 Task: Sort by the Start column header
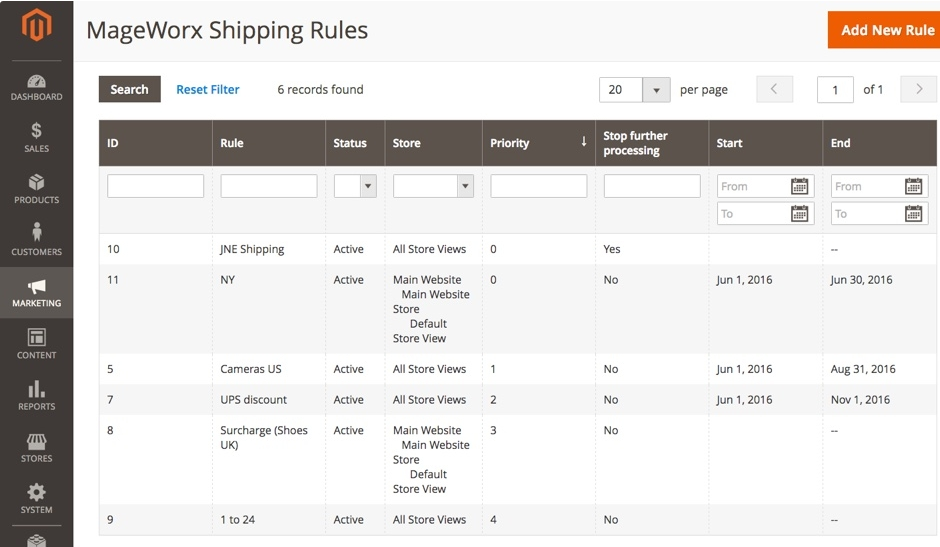[765, 143]
